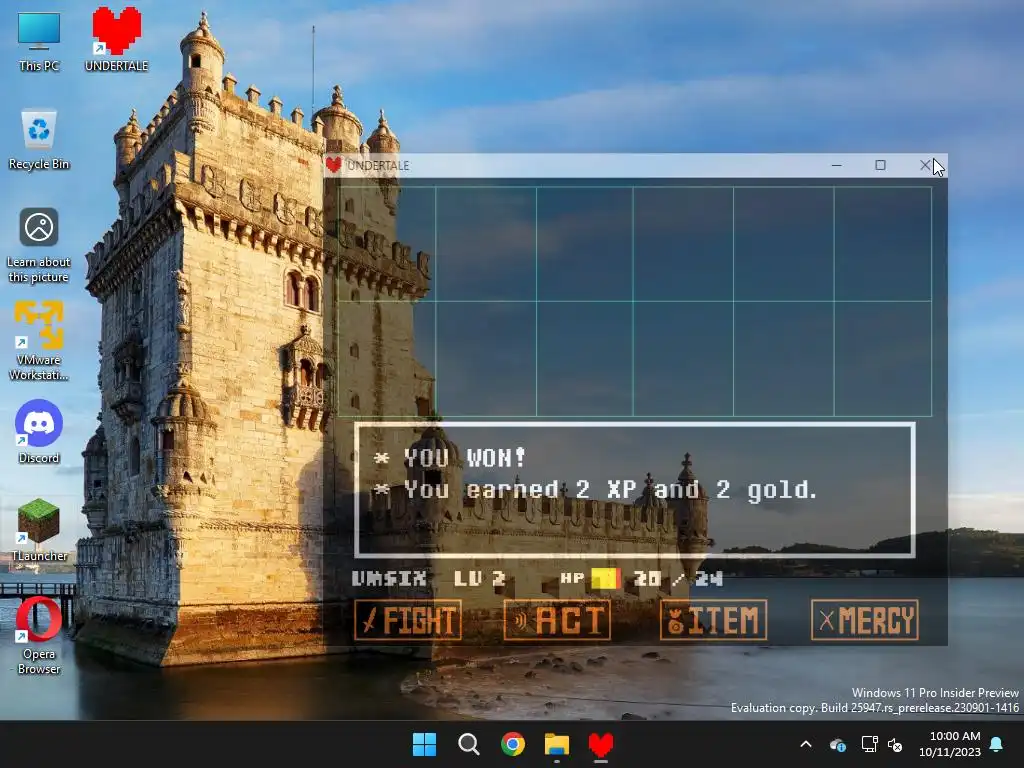Choose the ACT battle option
1024x768 pixels.
click(557, 620)
